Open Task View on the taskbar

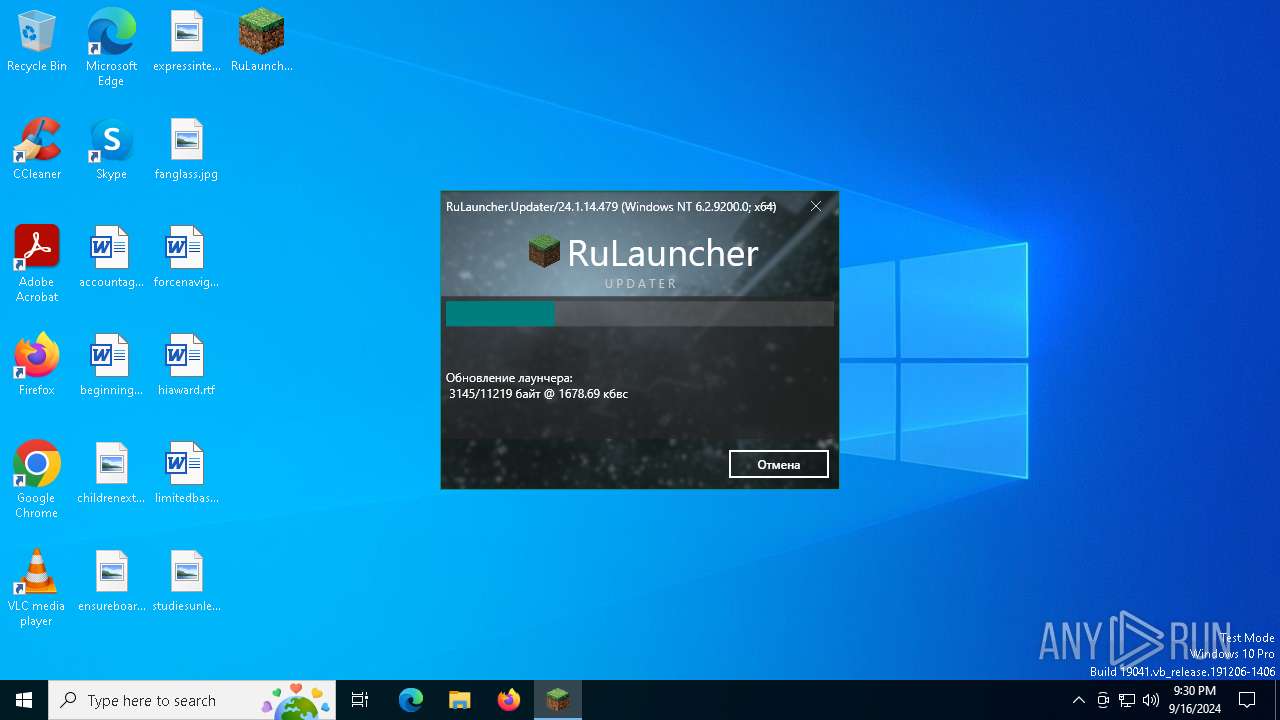(360, 700)
